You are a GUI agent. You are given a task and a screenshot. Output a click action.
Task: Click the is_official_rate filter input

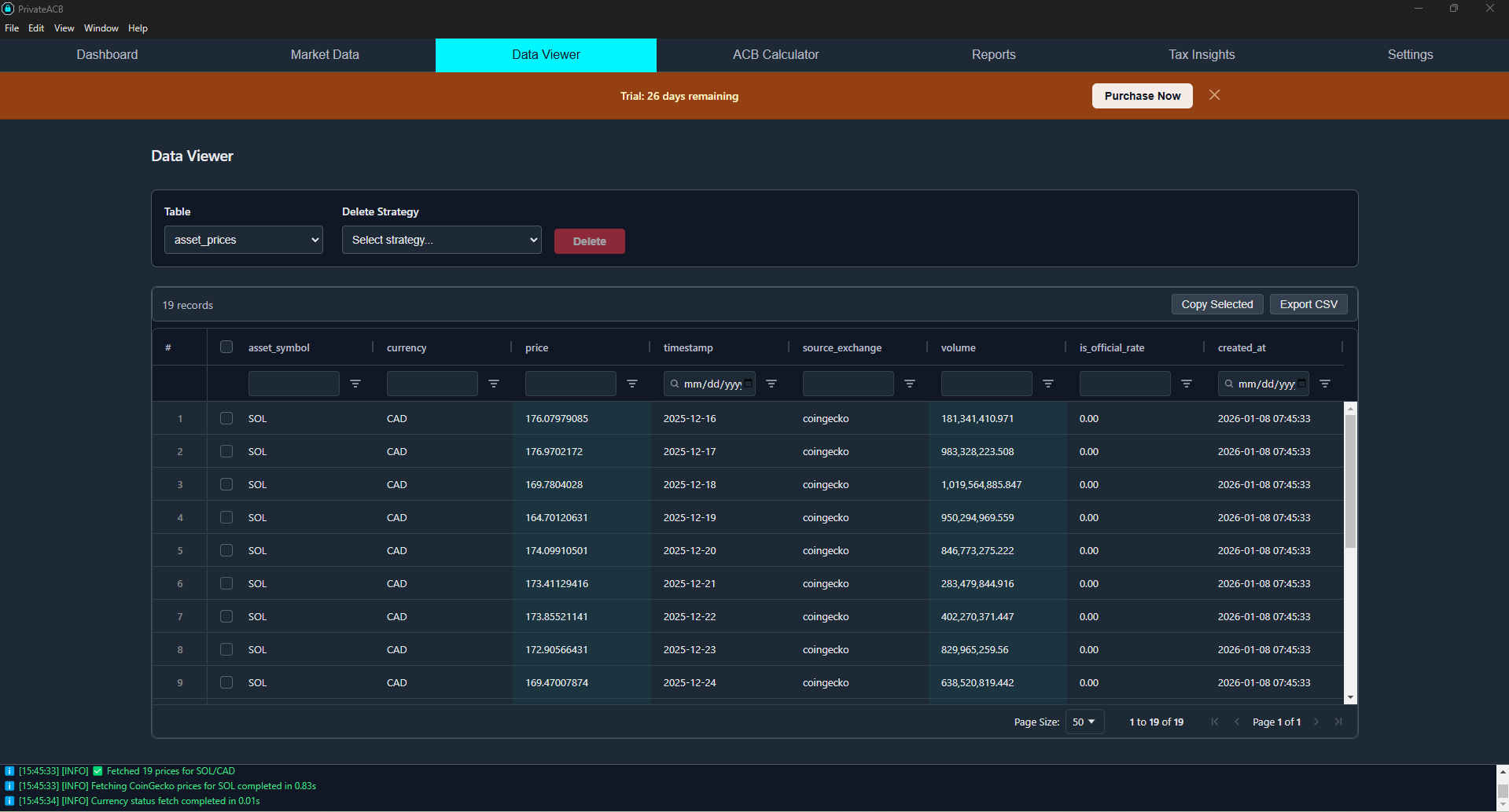pyautogui.click(x=1125, y=384)
